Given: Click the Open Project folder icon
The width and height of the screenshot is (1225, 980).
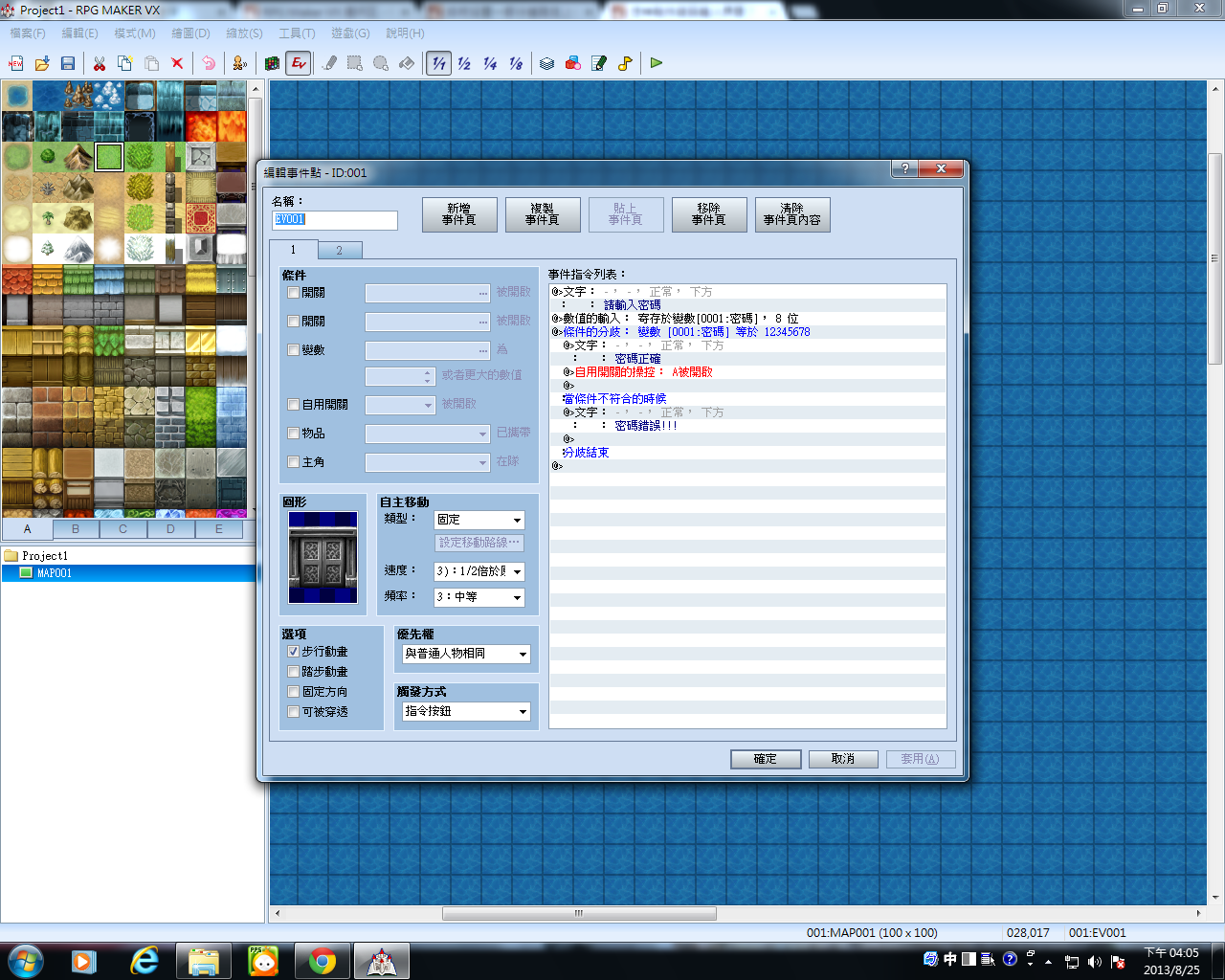Looking at the screenshot, I should click(x=42, y=63).
